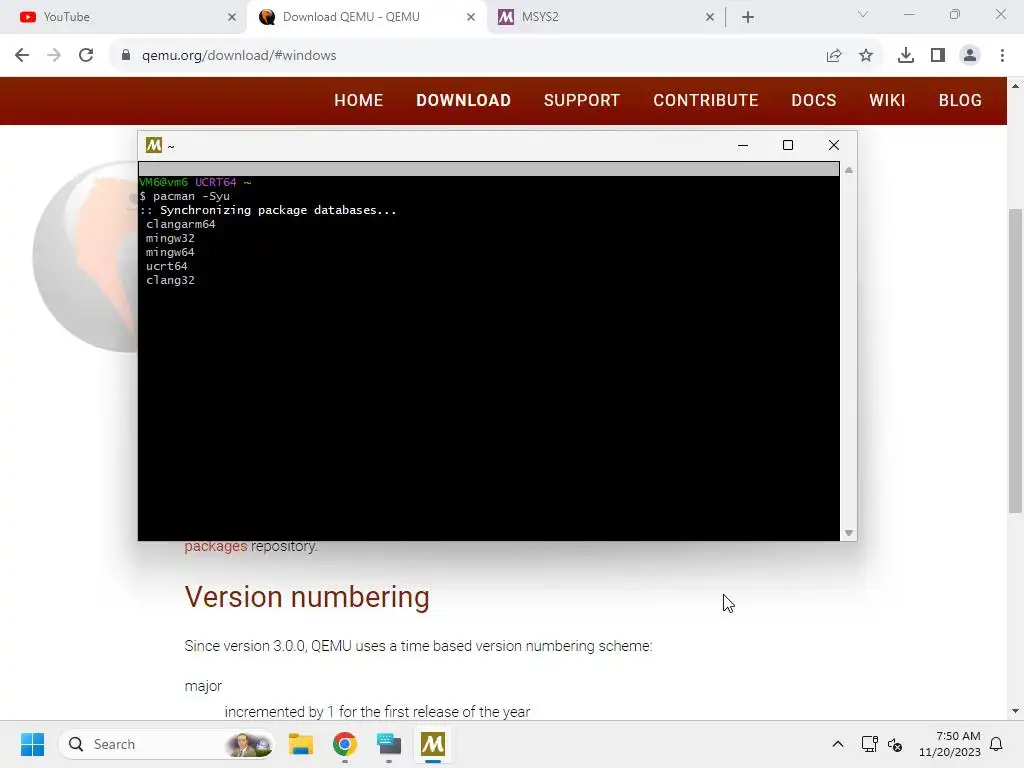Open File Explorer from taskbar
1024x768 pixels.
click(x=301, y=744)
